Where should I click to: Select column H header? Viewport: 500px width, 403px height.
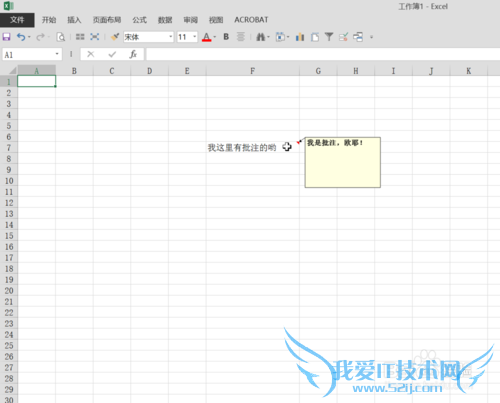356,71
